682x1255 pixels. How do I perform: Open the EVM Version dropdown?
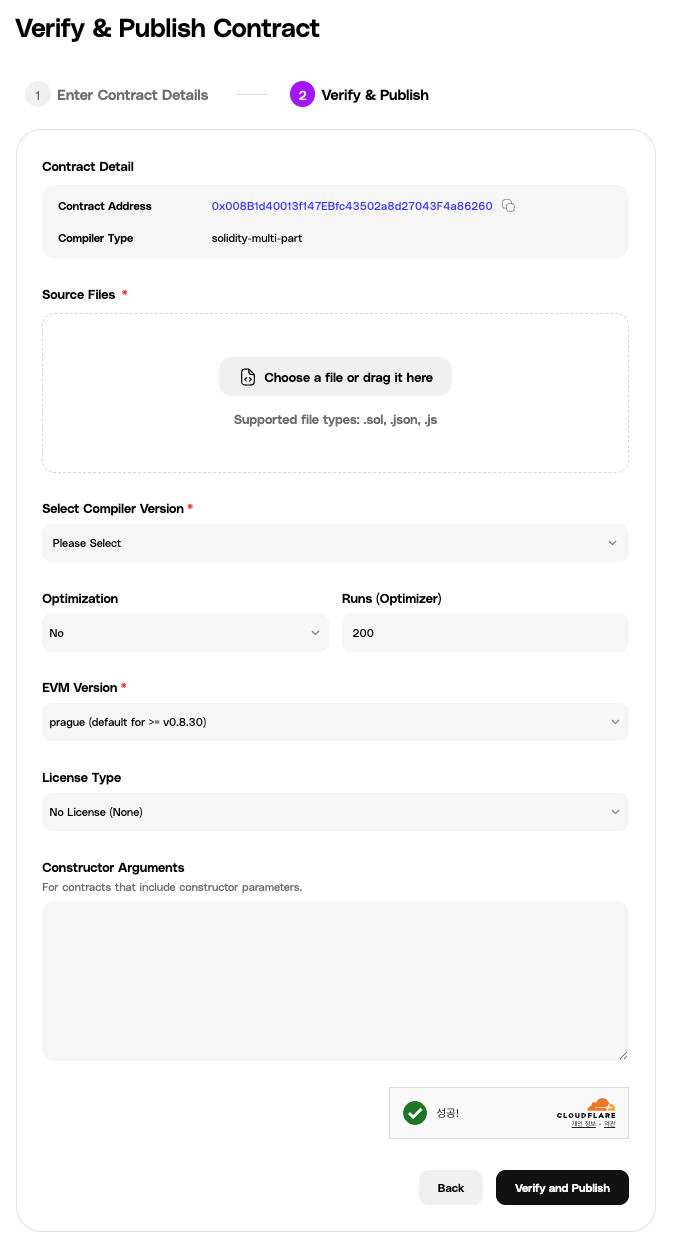(335, 722)
